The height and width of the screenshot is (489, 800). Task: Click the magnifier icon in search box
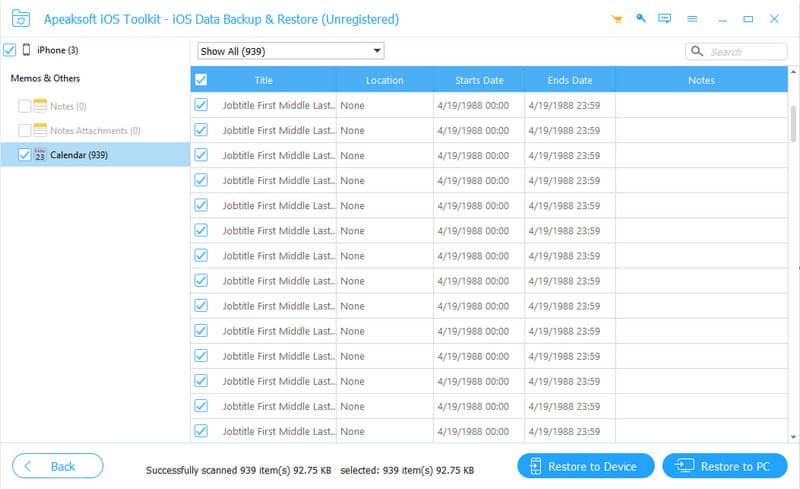[x=697, y=51]
